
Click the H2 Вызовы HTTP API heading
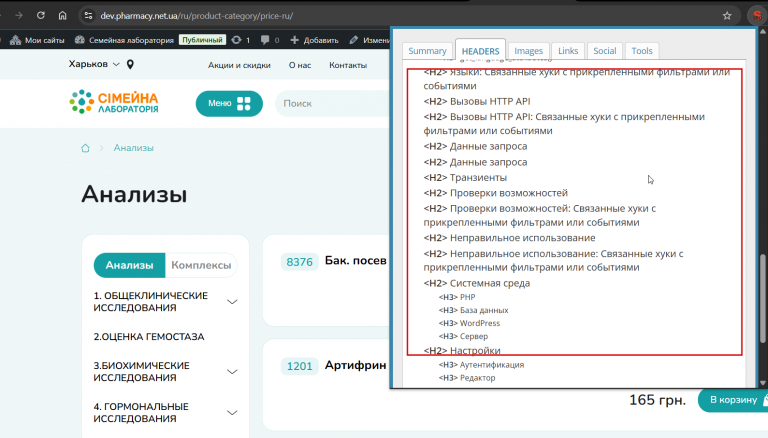(477, 101)
